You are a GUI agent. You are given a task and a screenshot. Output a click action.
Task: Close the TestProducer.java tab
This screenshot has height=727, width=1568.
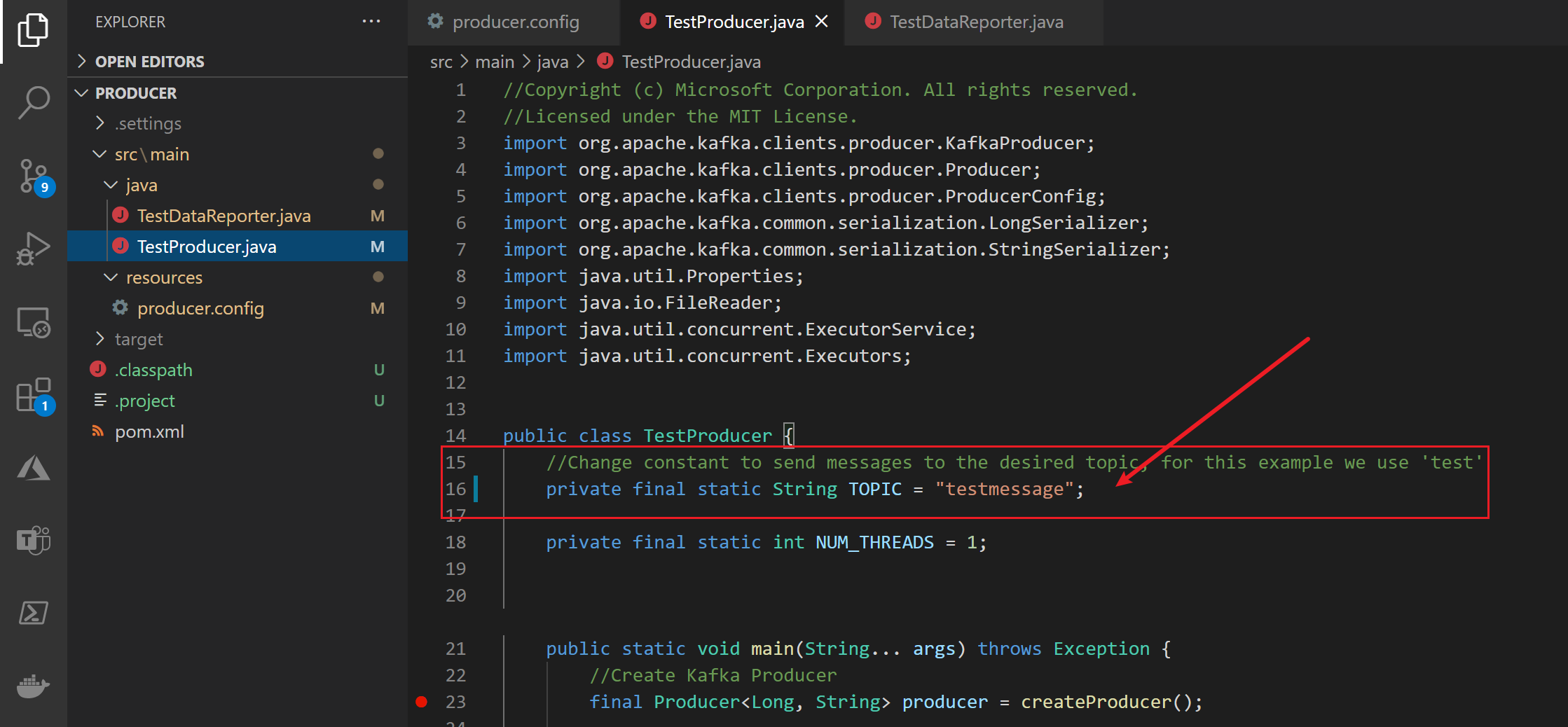[x=822, y=22]
